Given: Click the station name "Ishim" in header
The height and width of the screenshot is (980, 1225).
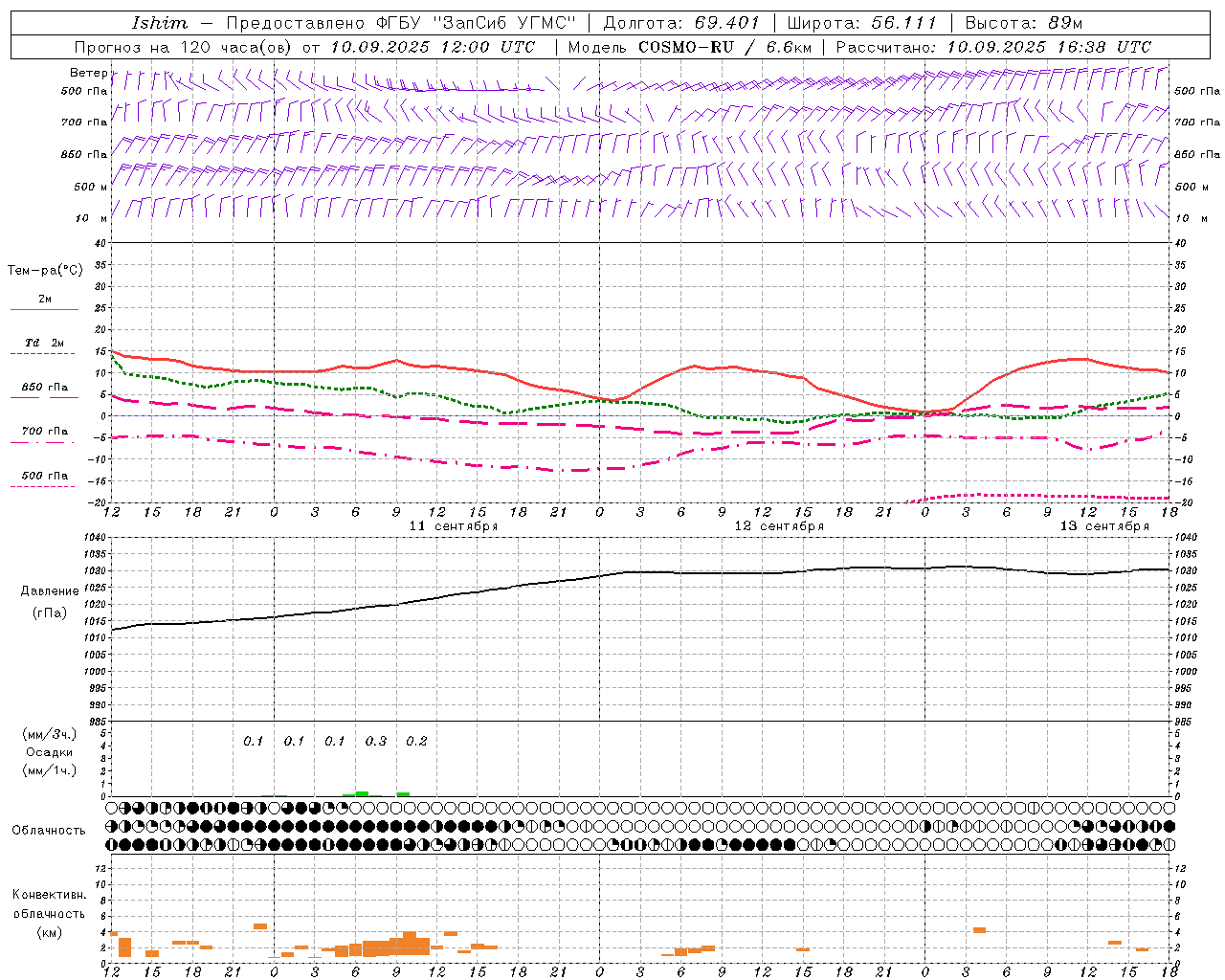Looking at the screenshot, I should click(161, 23).
